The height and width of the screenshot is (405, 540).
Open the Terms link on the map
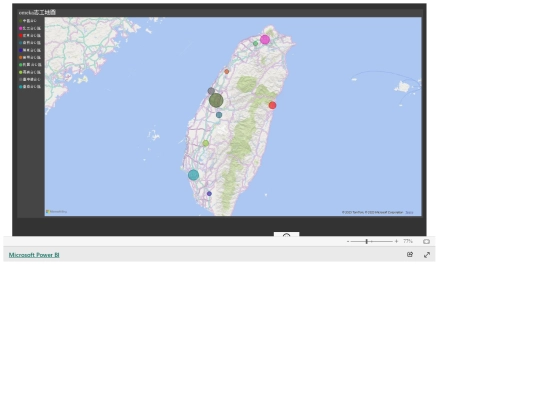pos(409,212)
